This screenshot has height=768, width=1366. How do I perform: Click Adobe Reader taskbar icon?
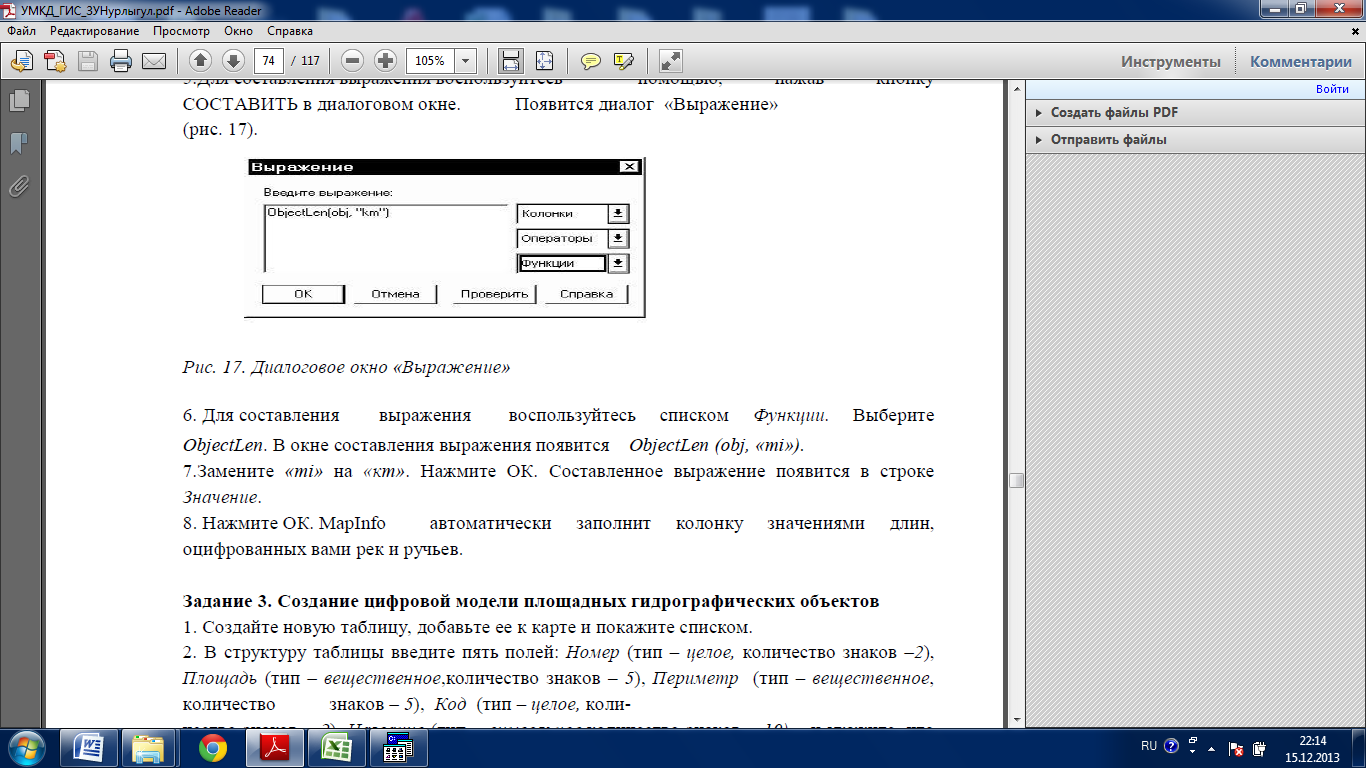(274, 748)
